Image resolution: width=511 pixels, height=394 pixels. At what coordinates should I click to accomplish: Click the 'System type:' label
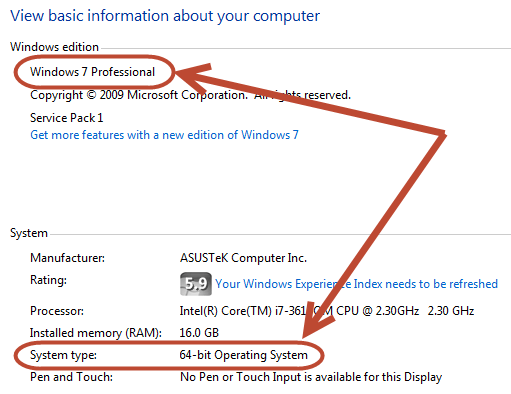[x=63, y=355]
